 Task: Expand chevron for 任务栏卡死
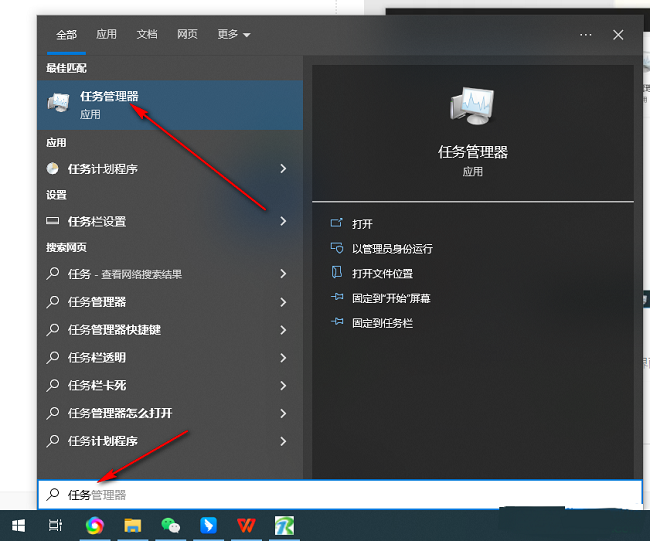point(283,385)
